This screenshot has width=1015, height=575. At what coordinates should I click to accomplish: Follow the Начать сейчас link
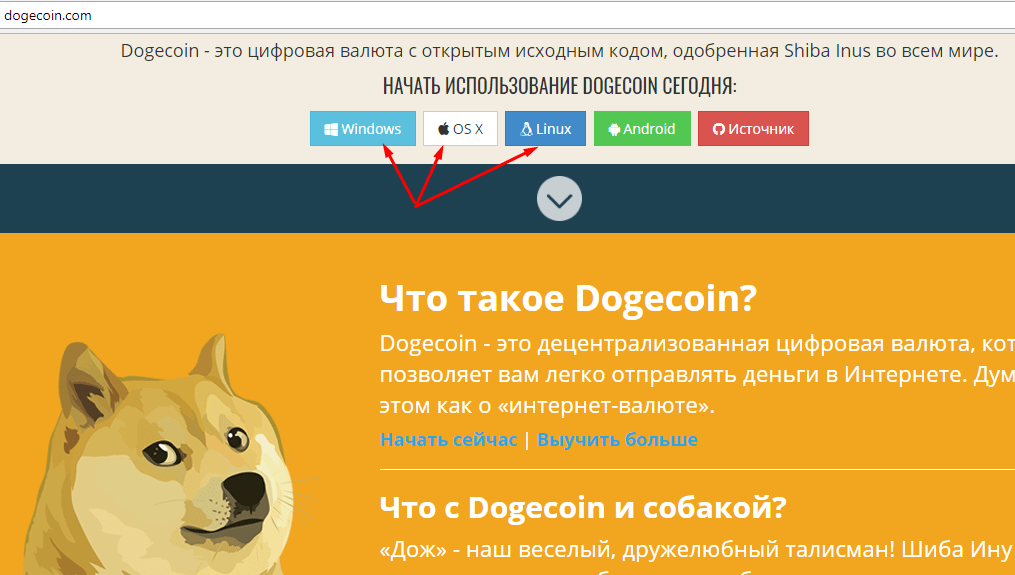(449, 440)
